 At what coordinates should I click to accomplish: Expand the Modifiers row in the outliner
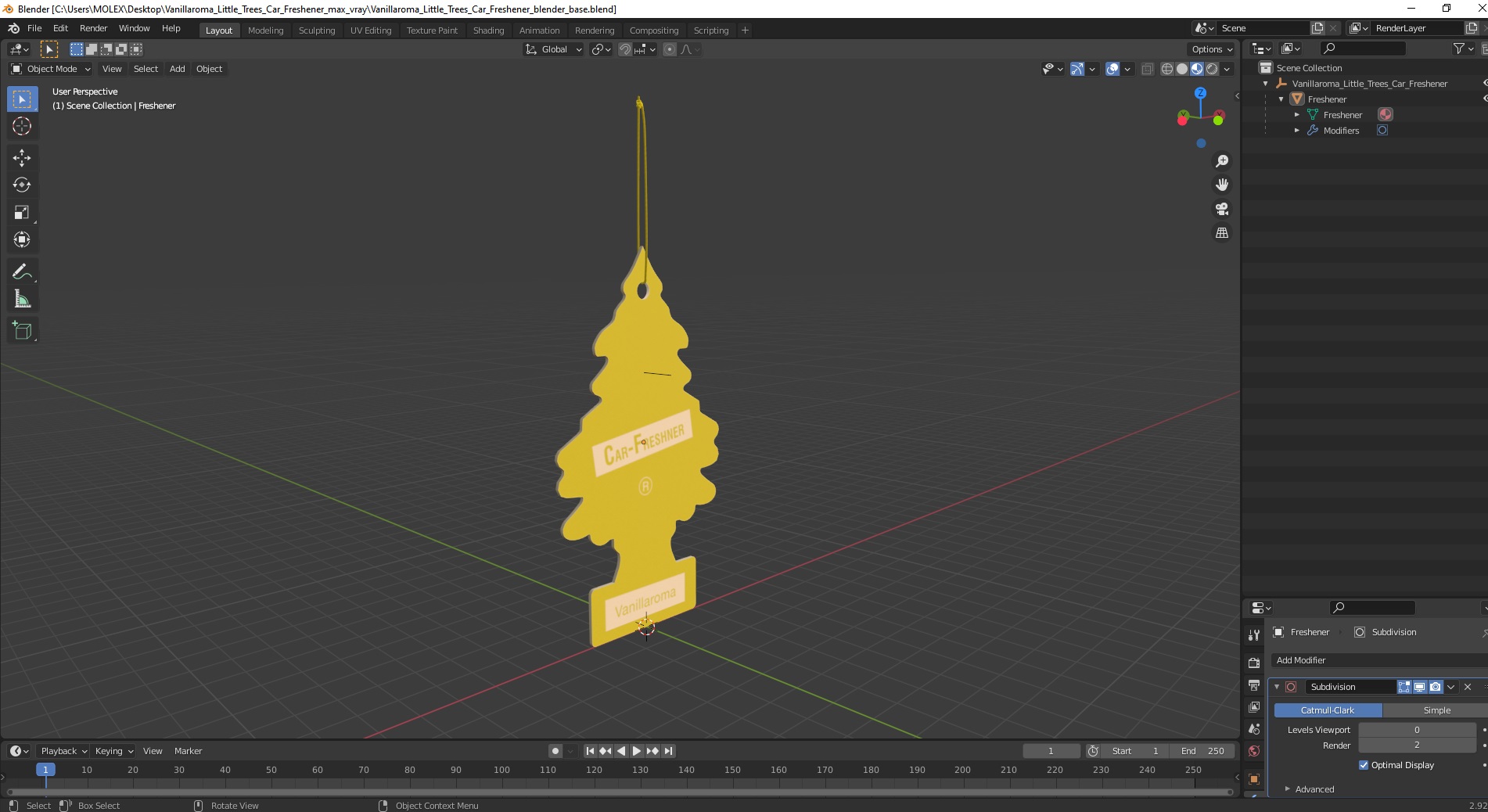point(1297,131)
